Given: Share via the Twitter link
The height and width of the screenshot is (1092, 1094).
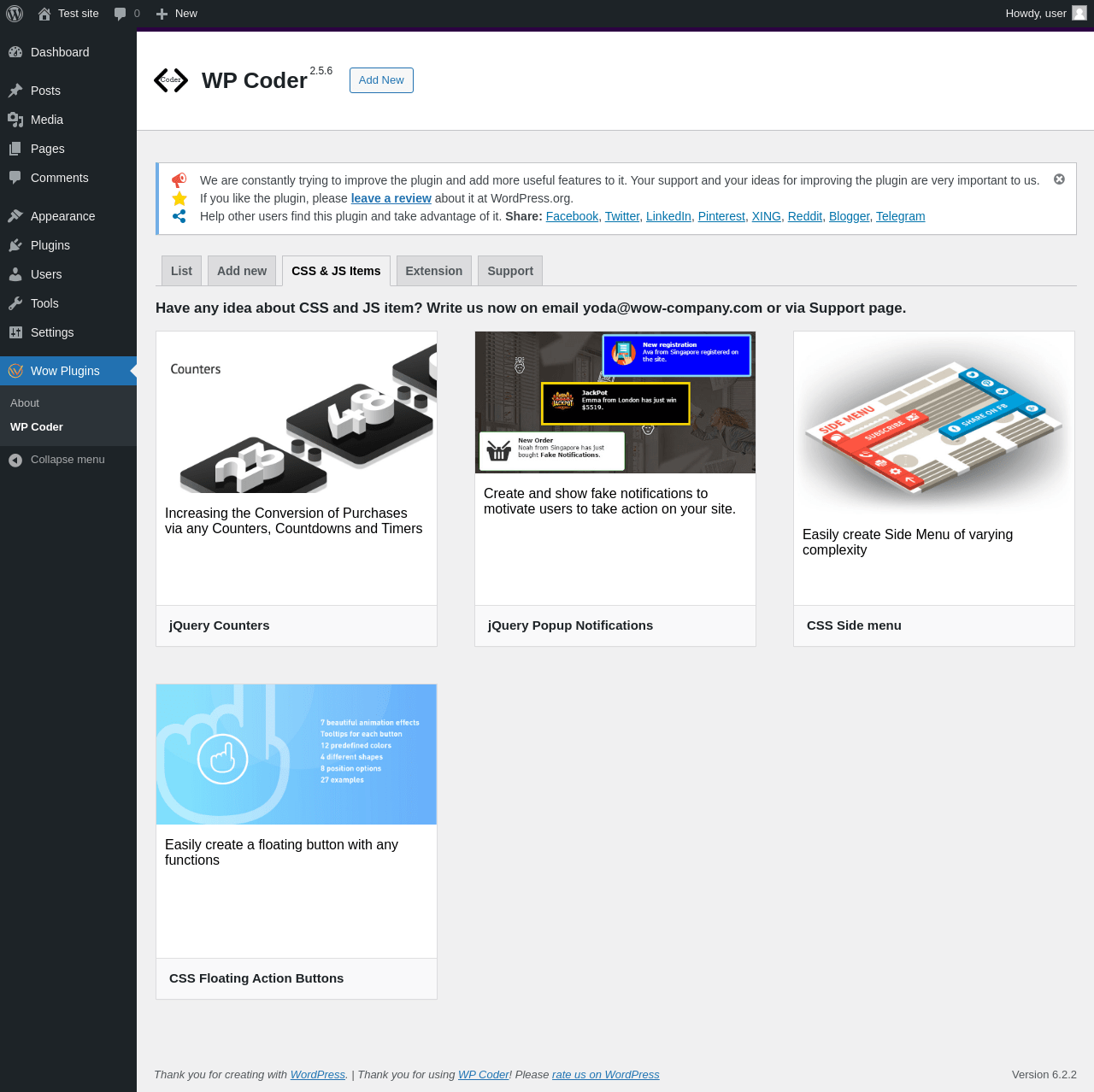Looking at the screenshot, I should [x=622, y=216].
